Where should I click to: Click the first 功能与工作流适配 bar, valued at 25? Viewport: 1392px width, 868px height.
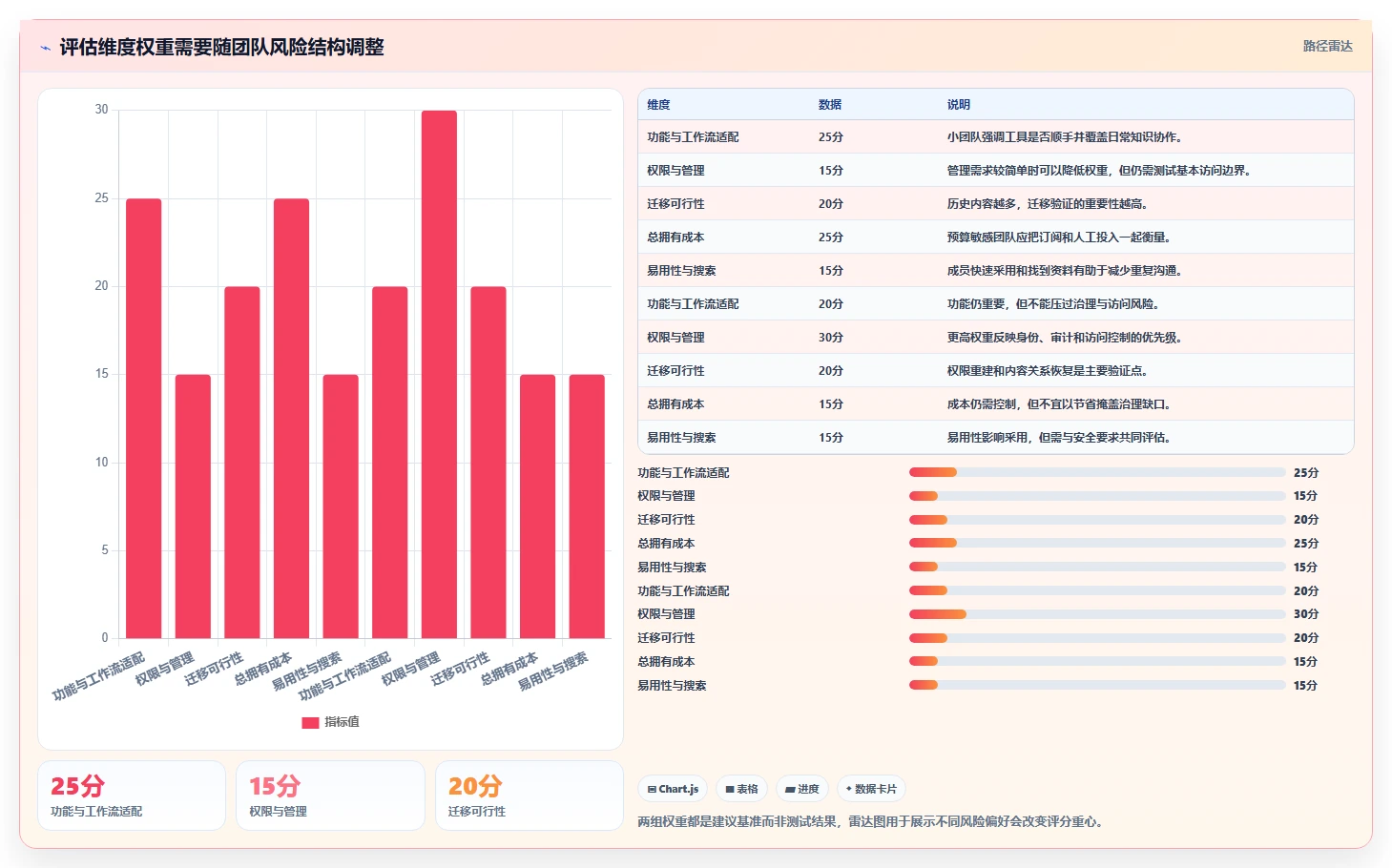(144, 418)
